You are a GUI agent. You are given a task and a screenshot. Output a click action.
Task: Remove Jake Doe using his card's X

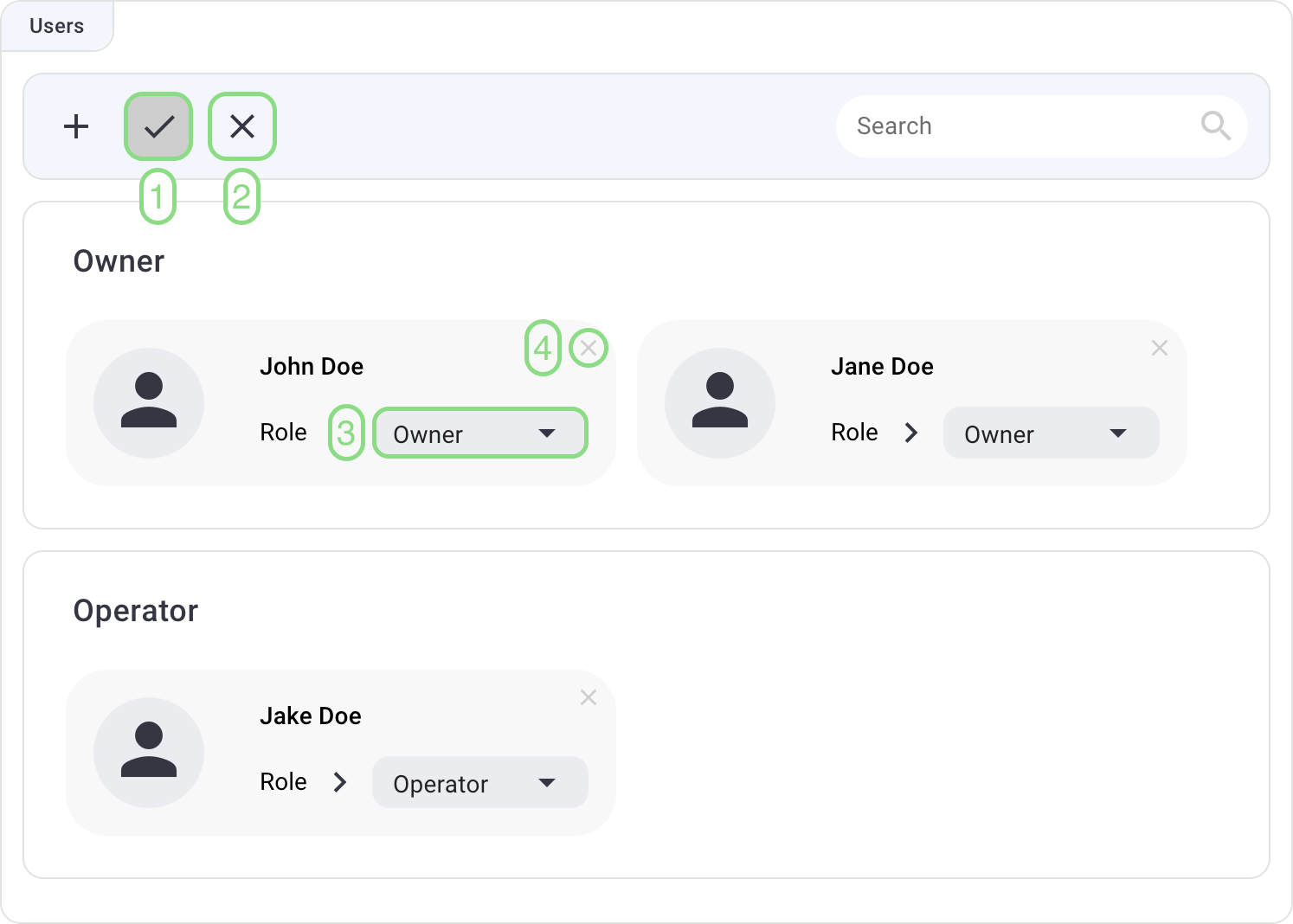(589, 697)
